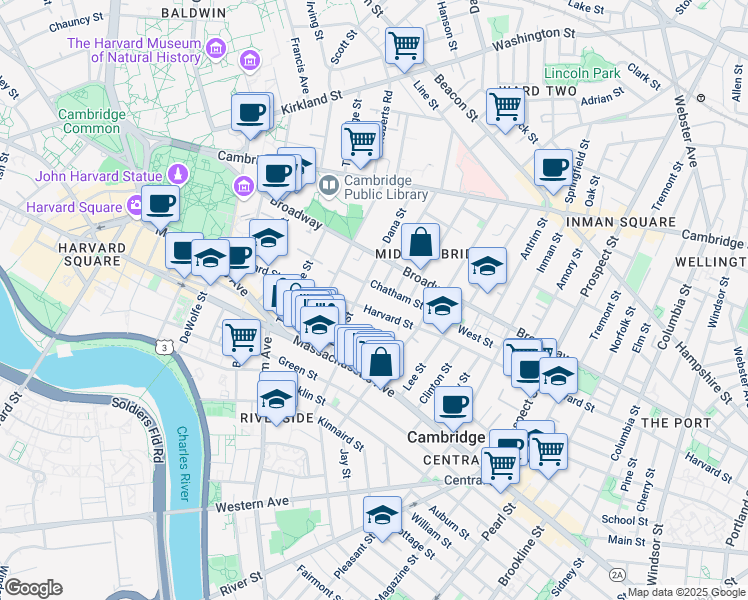Select the Kinnaird St label
This screenshot has width=748, height=600.
341,434
